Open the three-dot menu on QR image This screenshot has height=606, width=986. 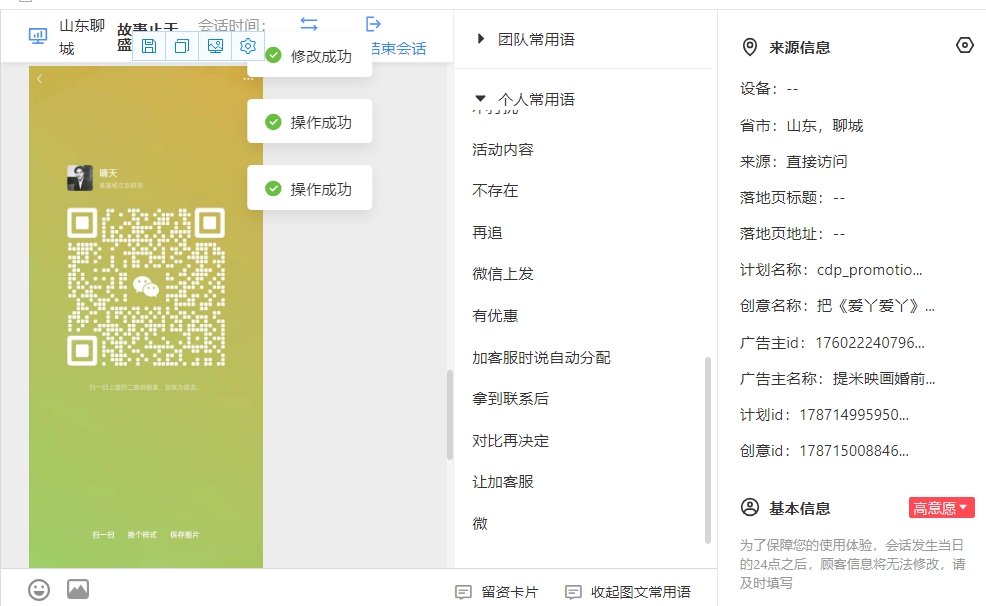click(x=248, y=79)
